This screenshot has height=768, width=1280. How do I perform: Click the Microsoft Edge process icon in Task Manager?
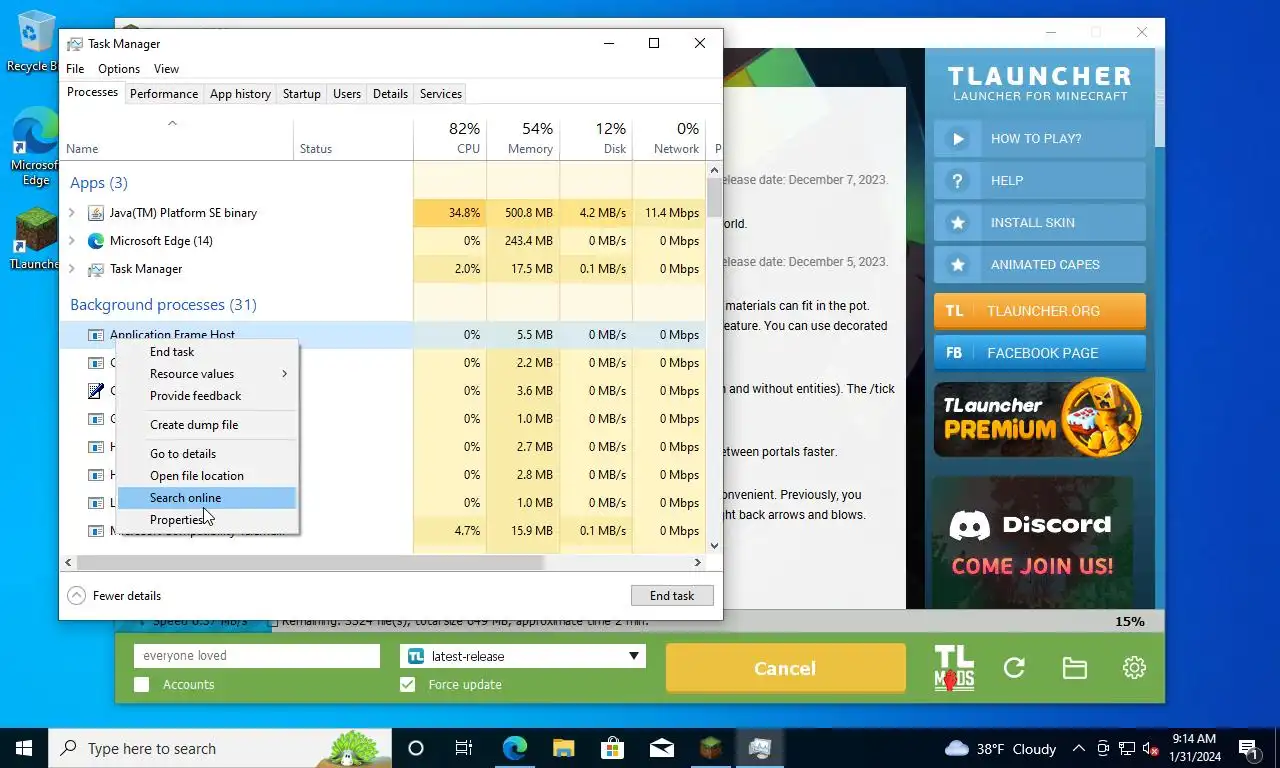96,241
